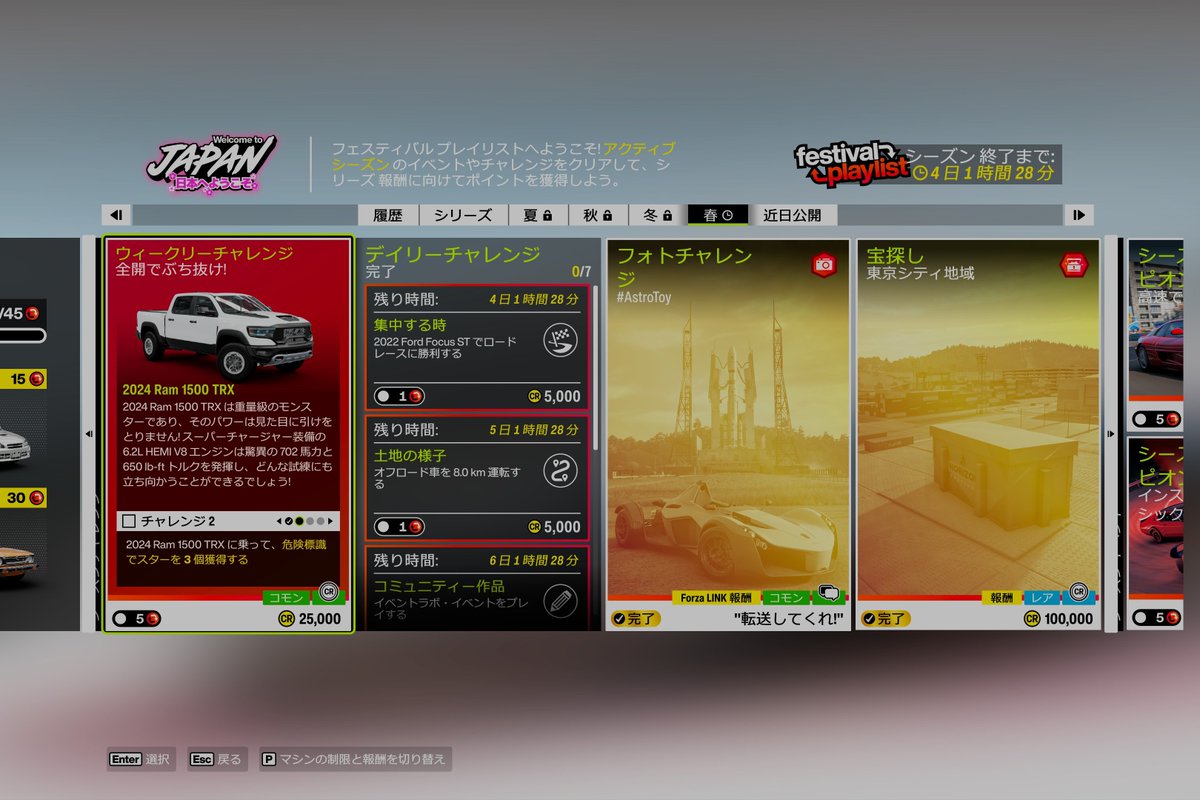
Task: Select the current chapter dot in the チャレンジ pager
Action: click(x=299, y=521)
